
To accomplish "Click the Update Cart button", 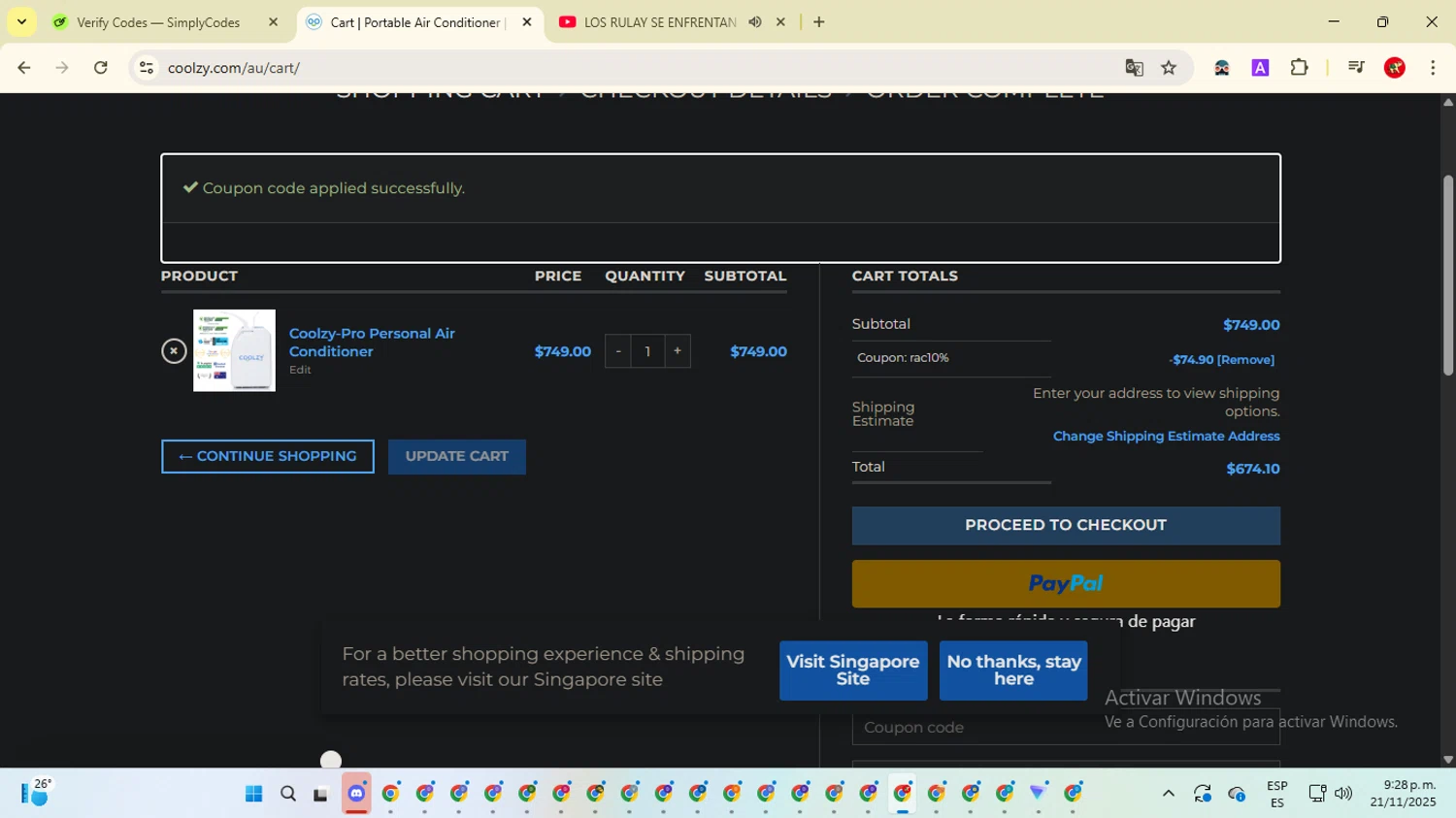I will point(457,456).
